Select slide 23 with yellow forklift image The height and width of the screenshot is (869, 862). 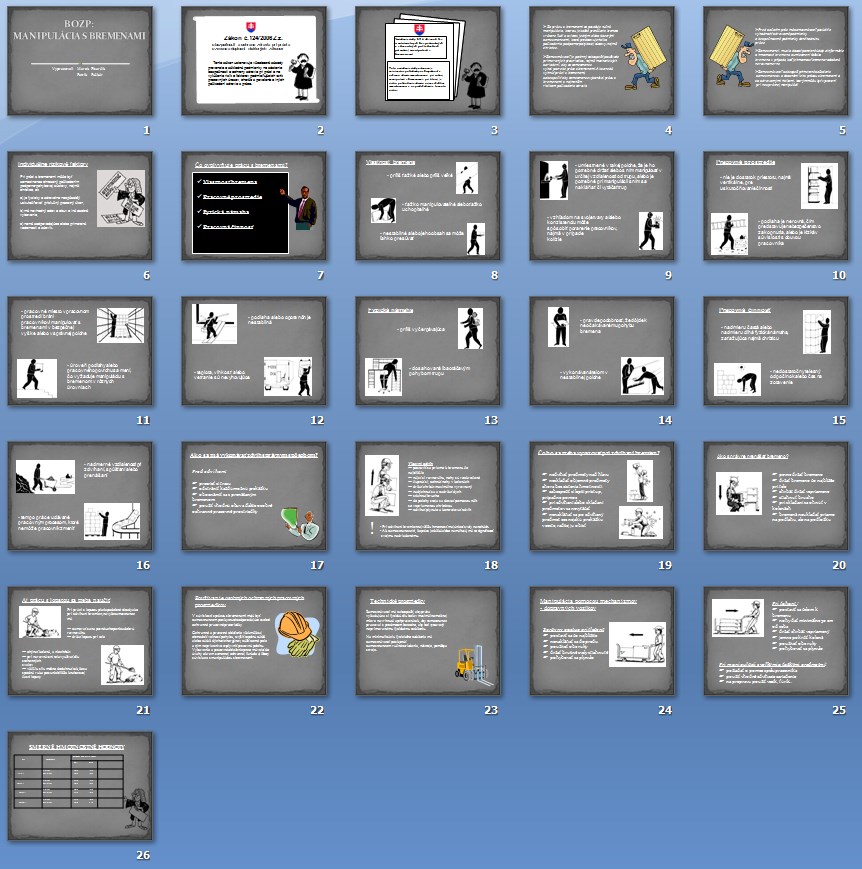pos(428,642)
